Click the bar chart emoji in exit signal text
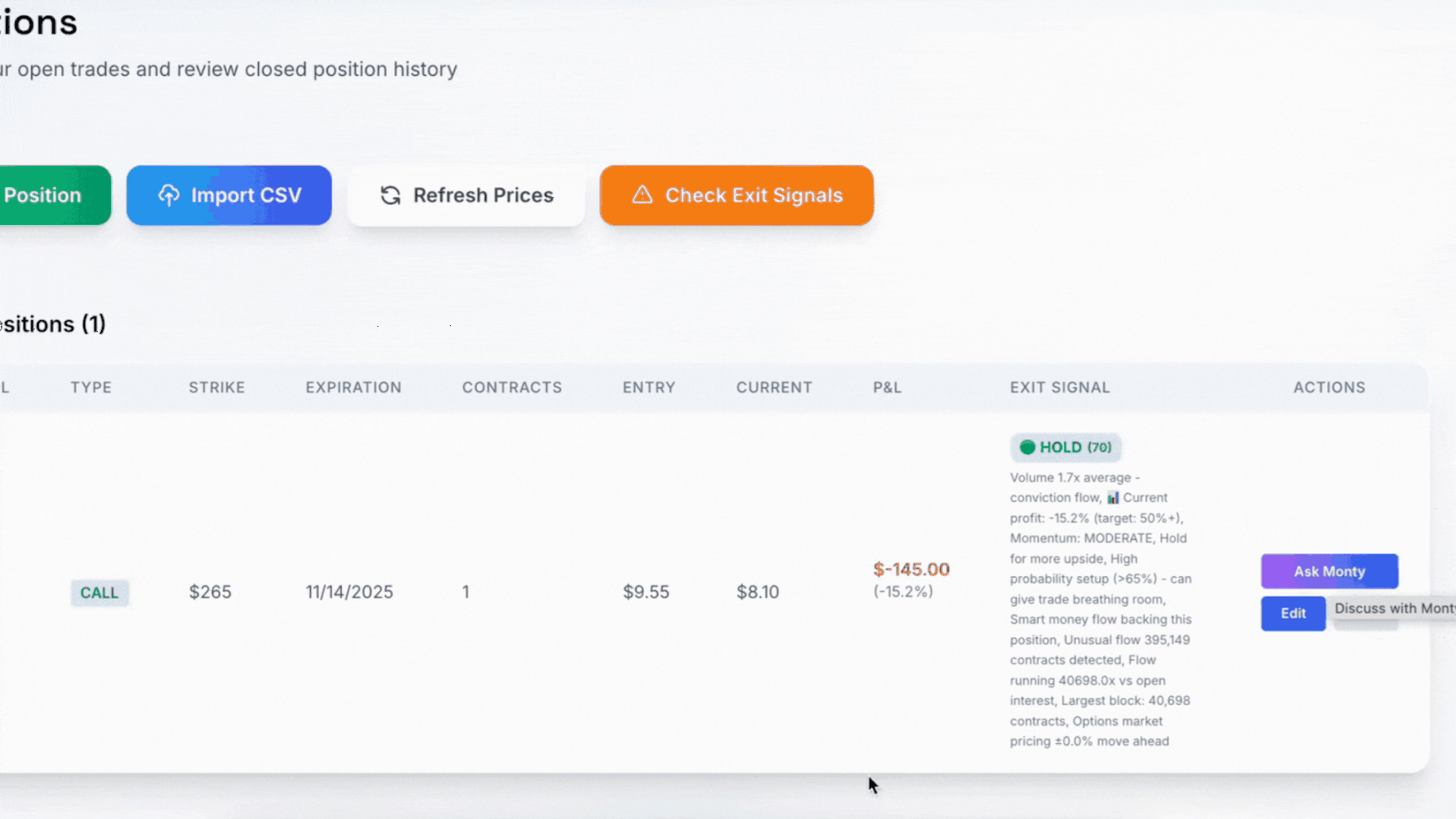1456x819 pixels. (x=1113, y=498)
